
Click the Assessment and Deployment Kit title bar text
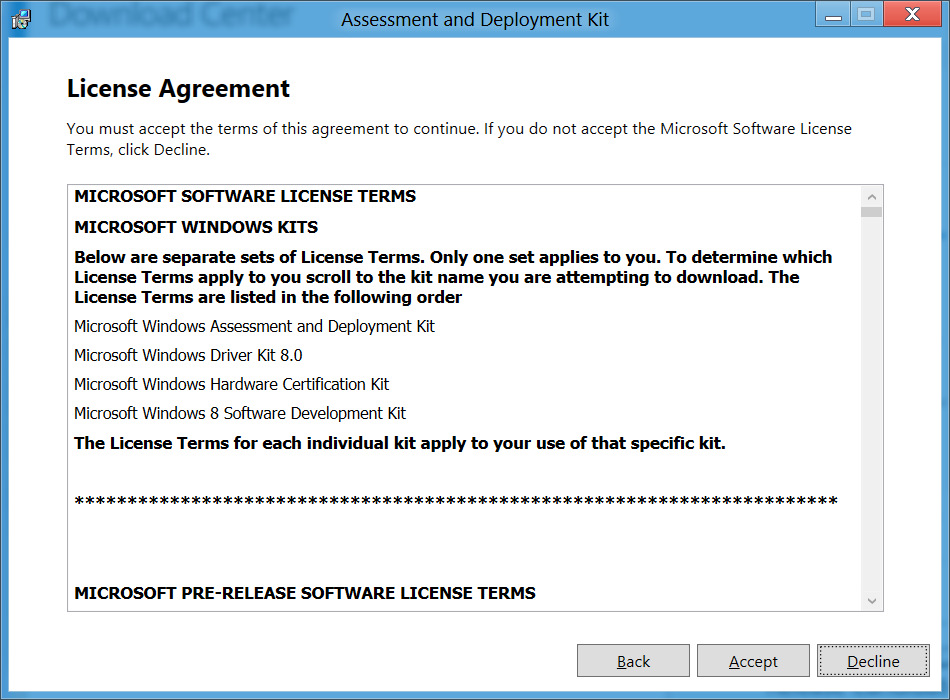tap(475, 19)
